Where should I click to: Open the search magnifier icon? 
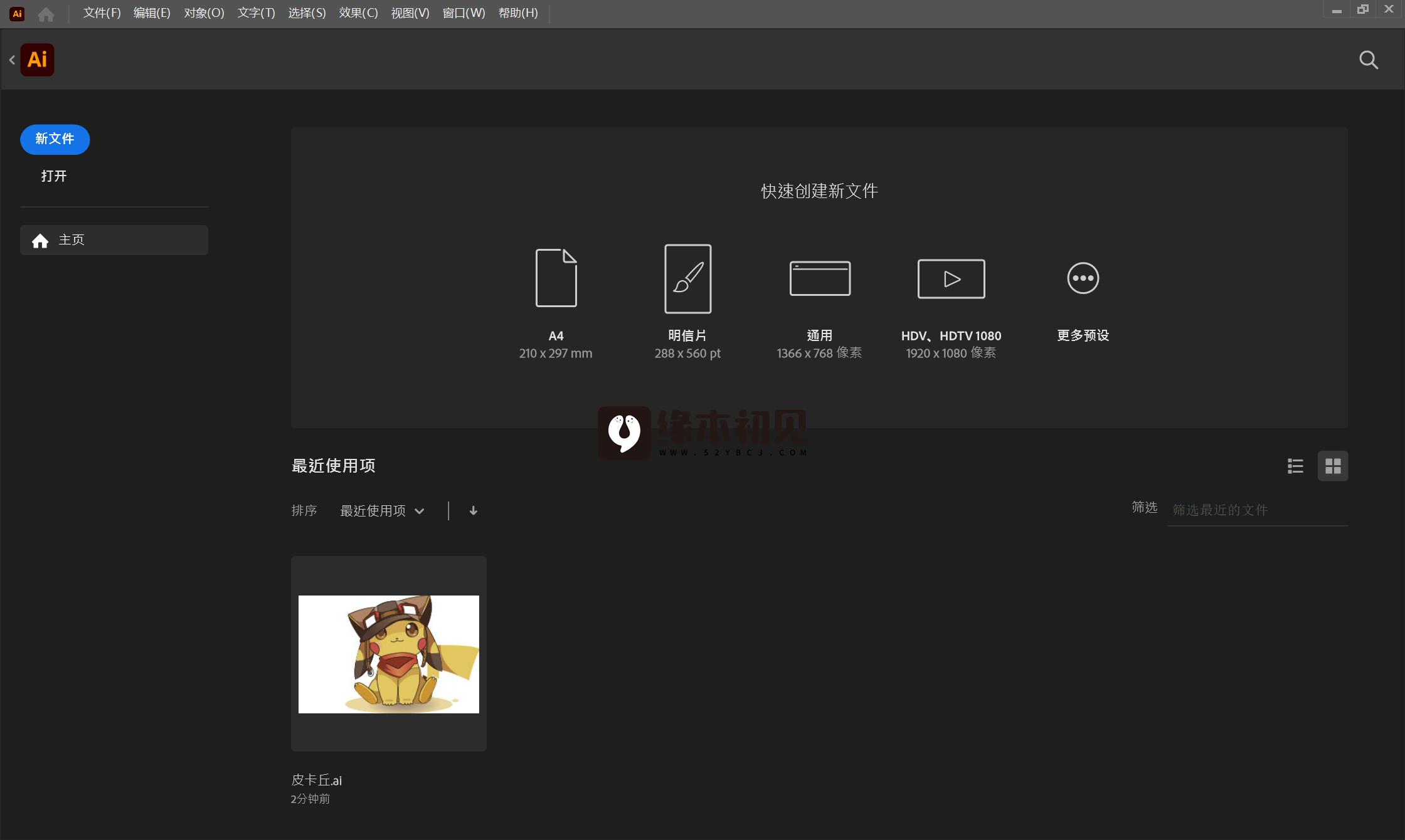(x=1369, y=60)
